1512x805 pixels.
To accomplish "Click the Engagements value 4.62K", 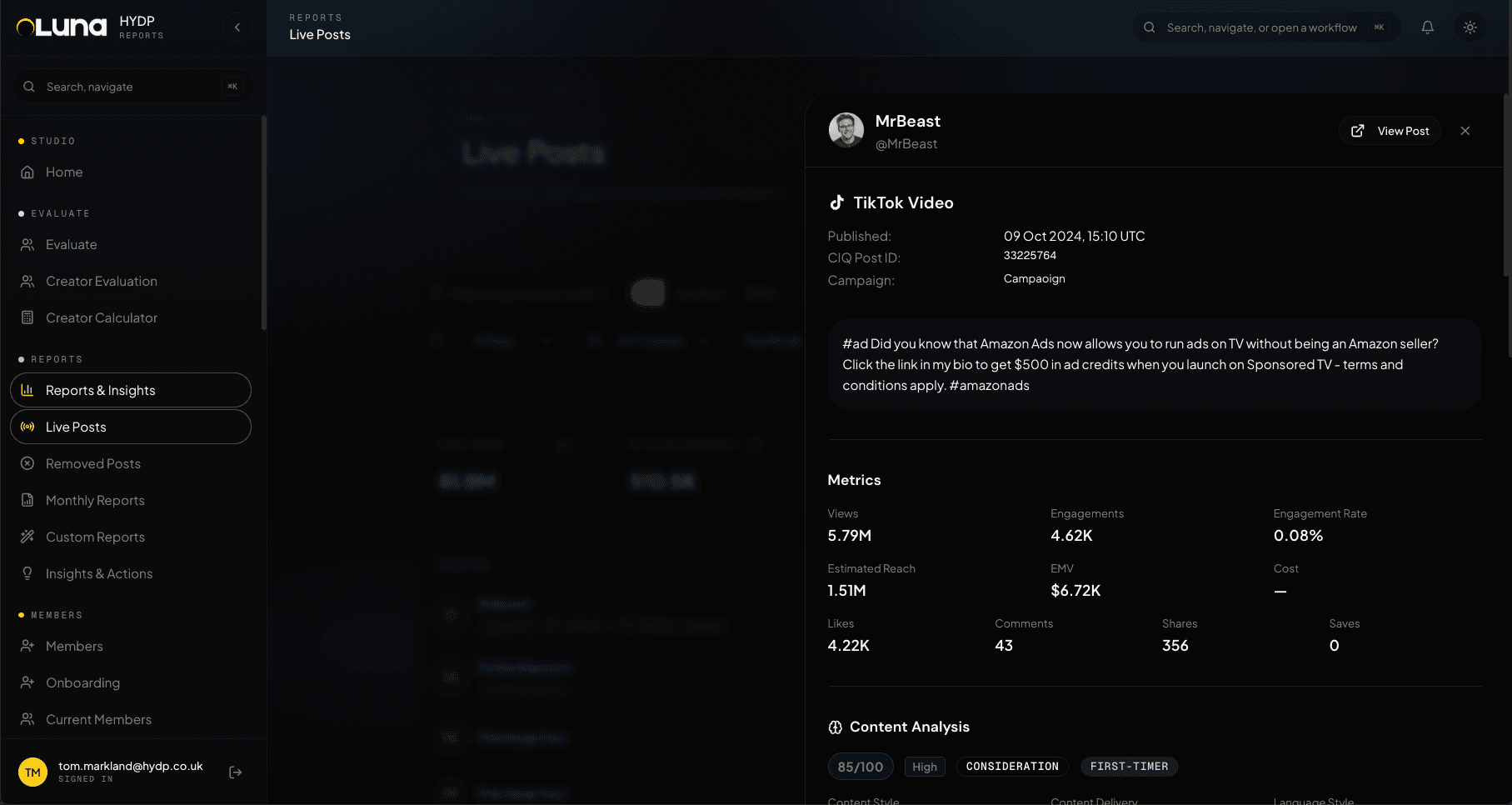I will [1071, 536].
